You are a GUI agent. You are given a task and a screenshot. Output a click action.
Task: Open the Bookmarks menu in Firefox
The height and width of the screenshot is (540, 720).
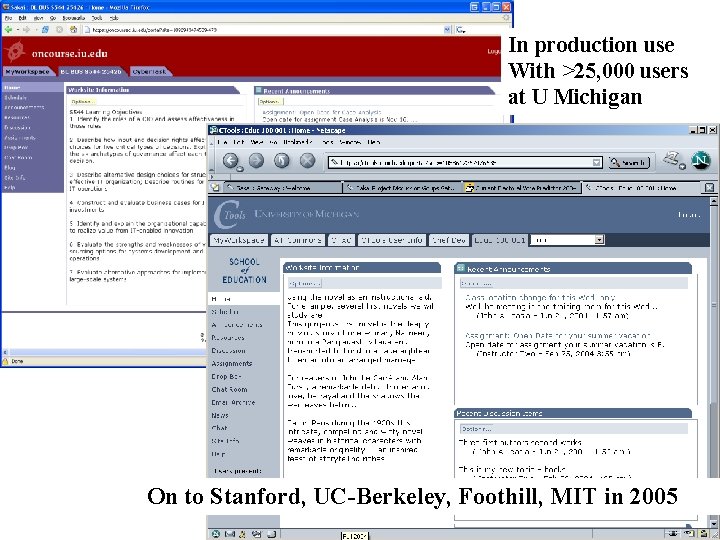(73, 18)
